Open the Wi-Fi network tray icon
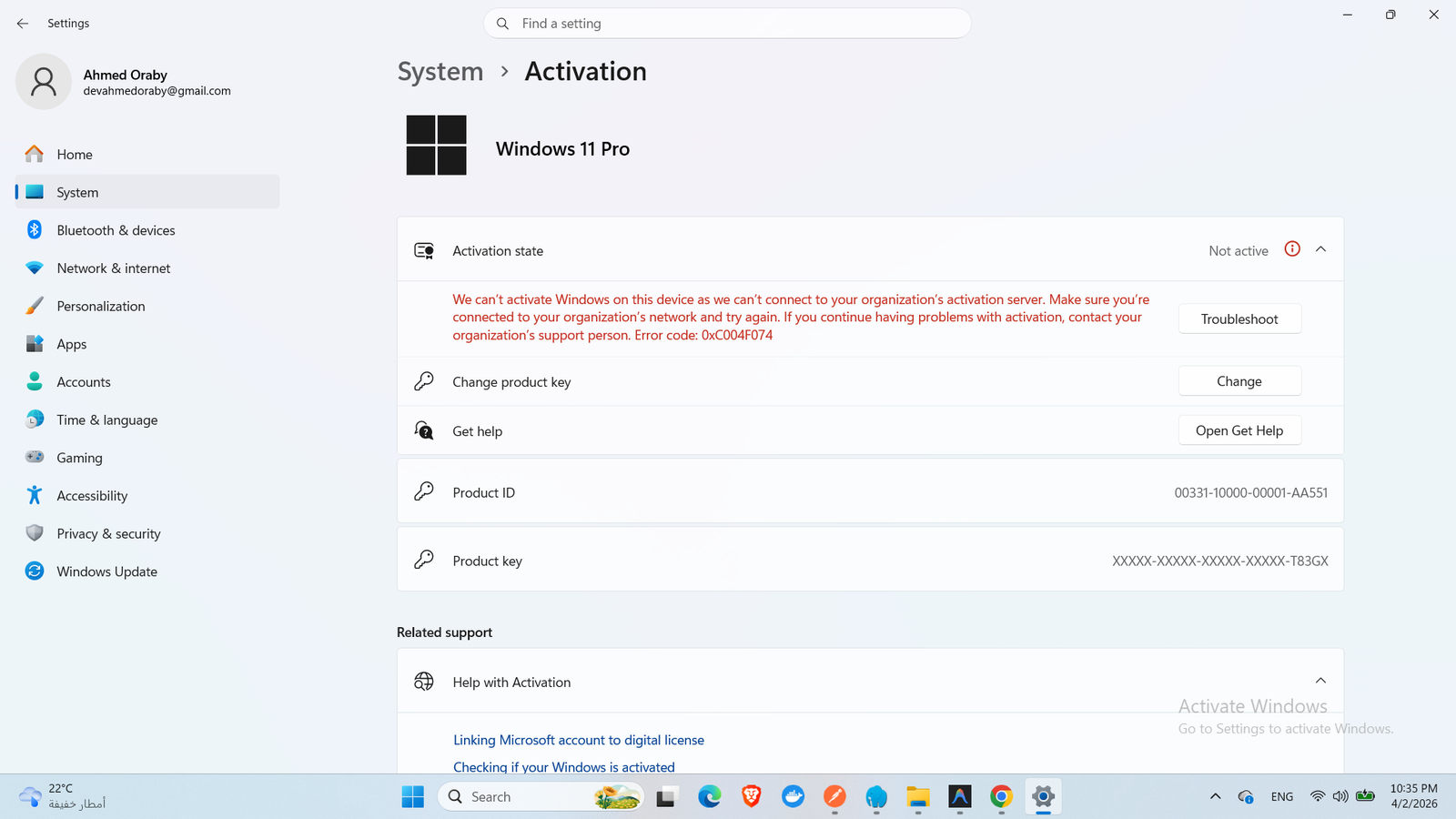 pyautogui.click(x=1317, y=796)
